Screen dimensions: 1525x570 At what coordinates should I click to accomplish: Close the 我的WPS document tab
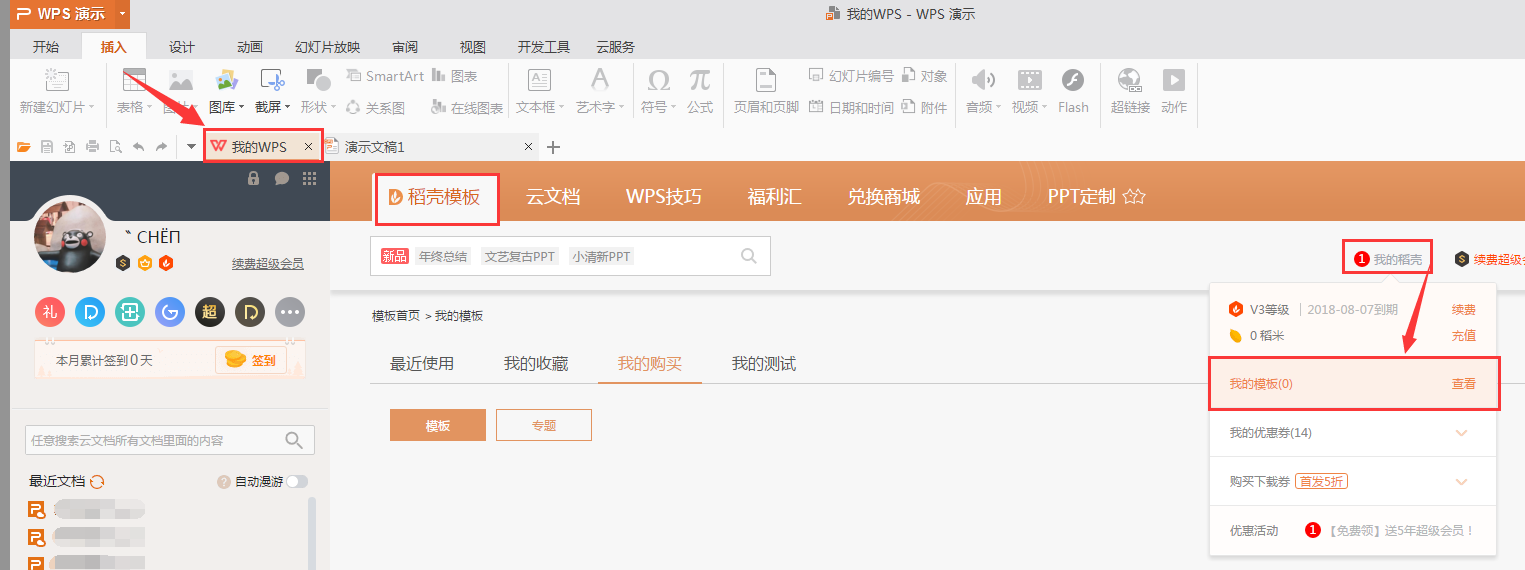coord(309,147)
